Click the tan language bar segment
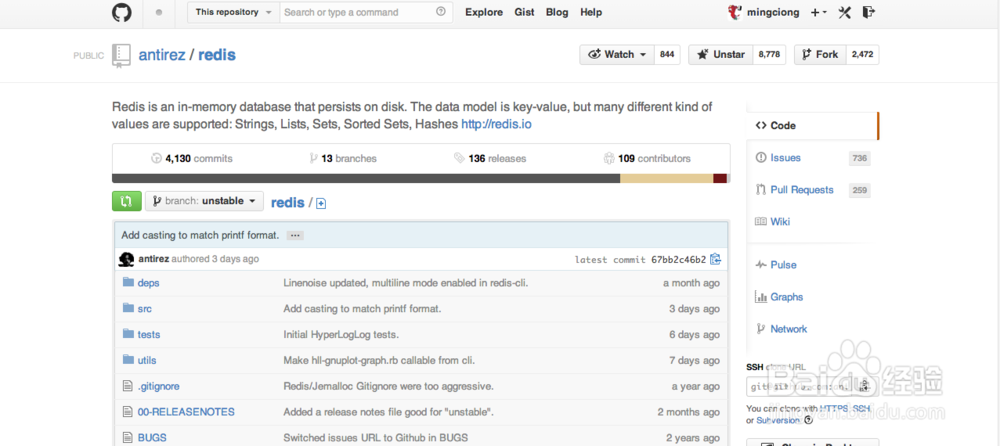The image size is (1000, 446). tap(666, 179)
